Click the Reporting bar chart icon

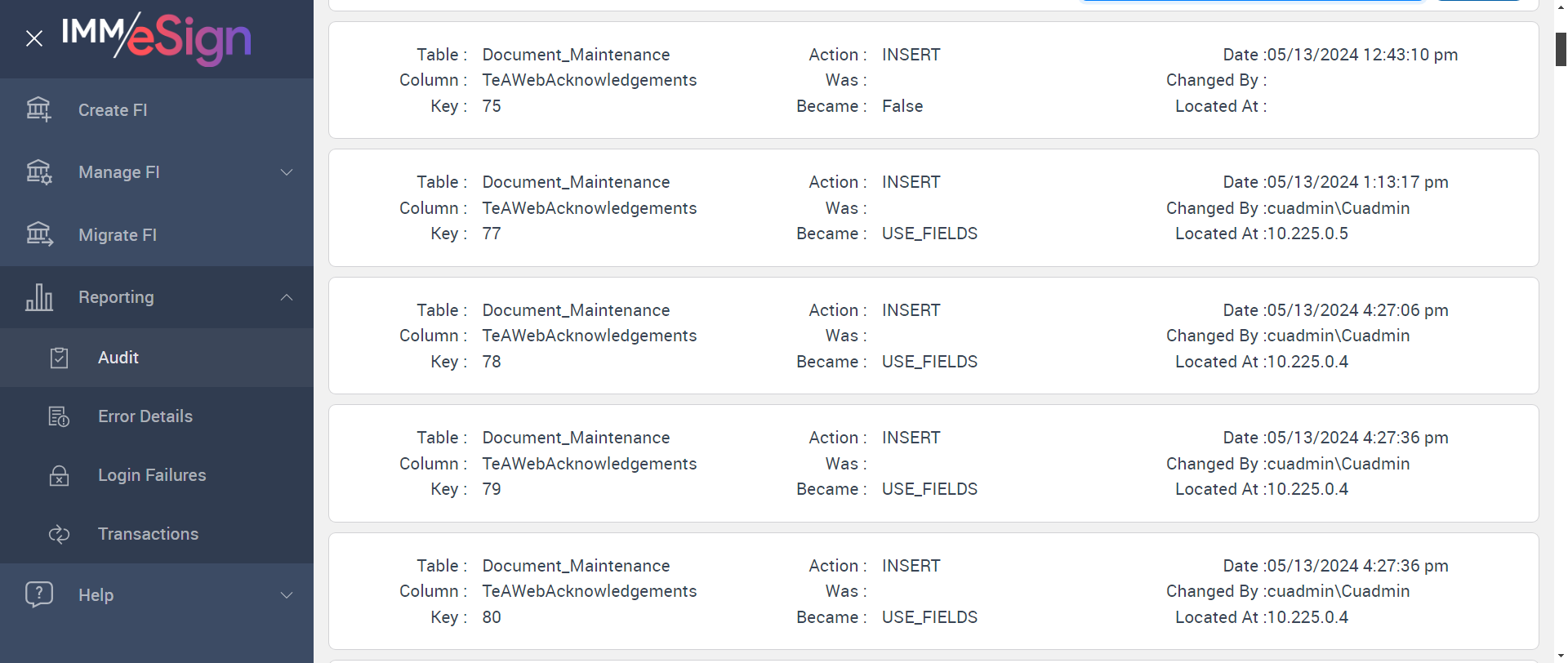[x=38, y=297]
